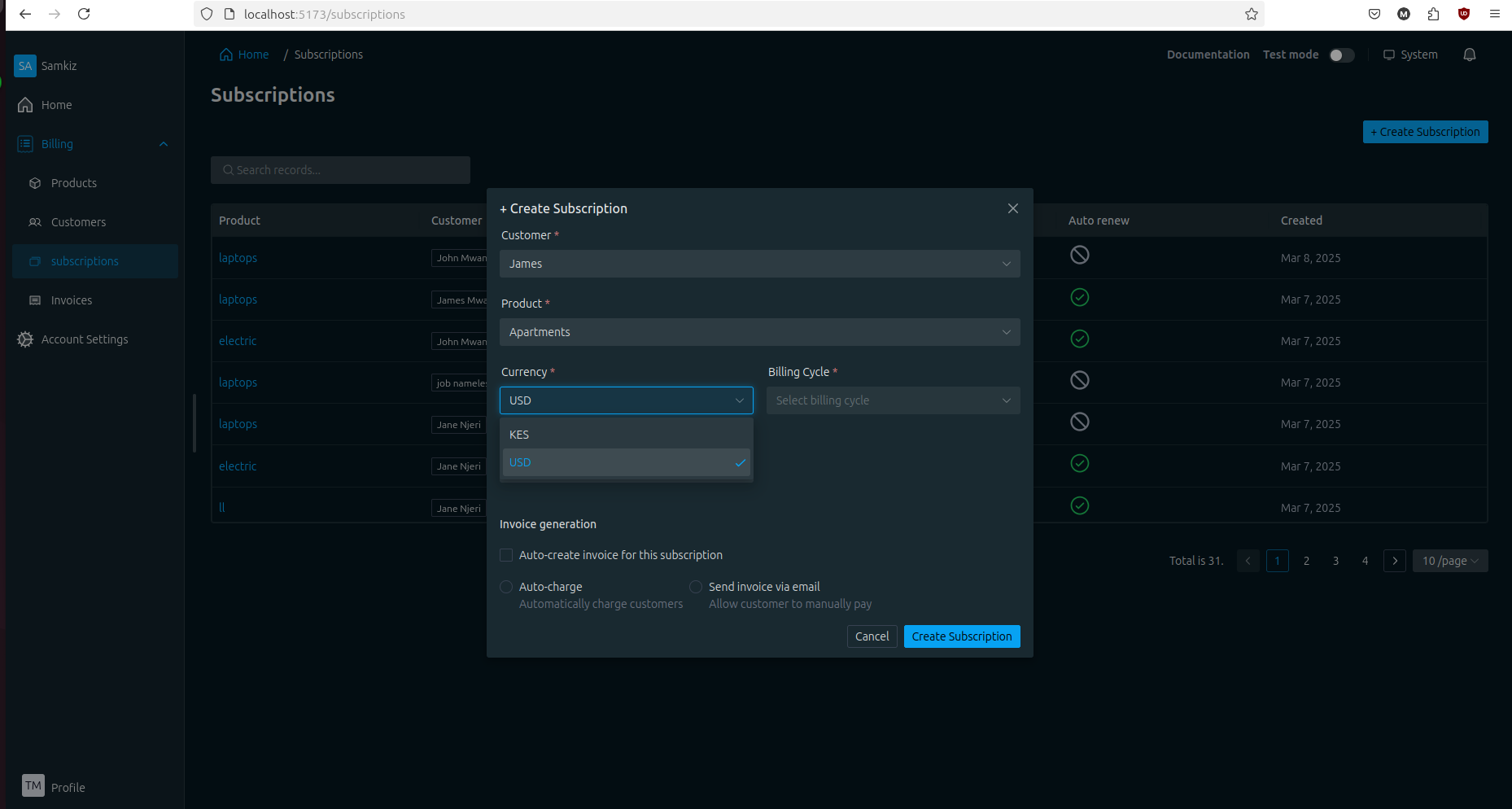Check Auto-create invoice for this subscription

pos(506,555)
